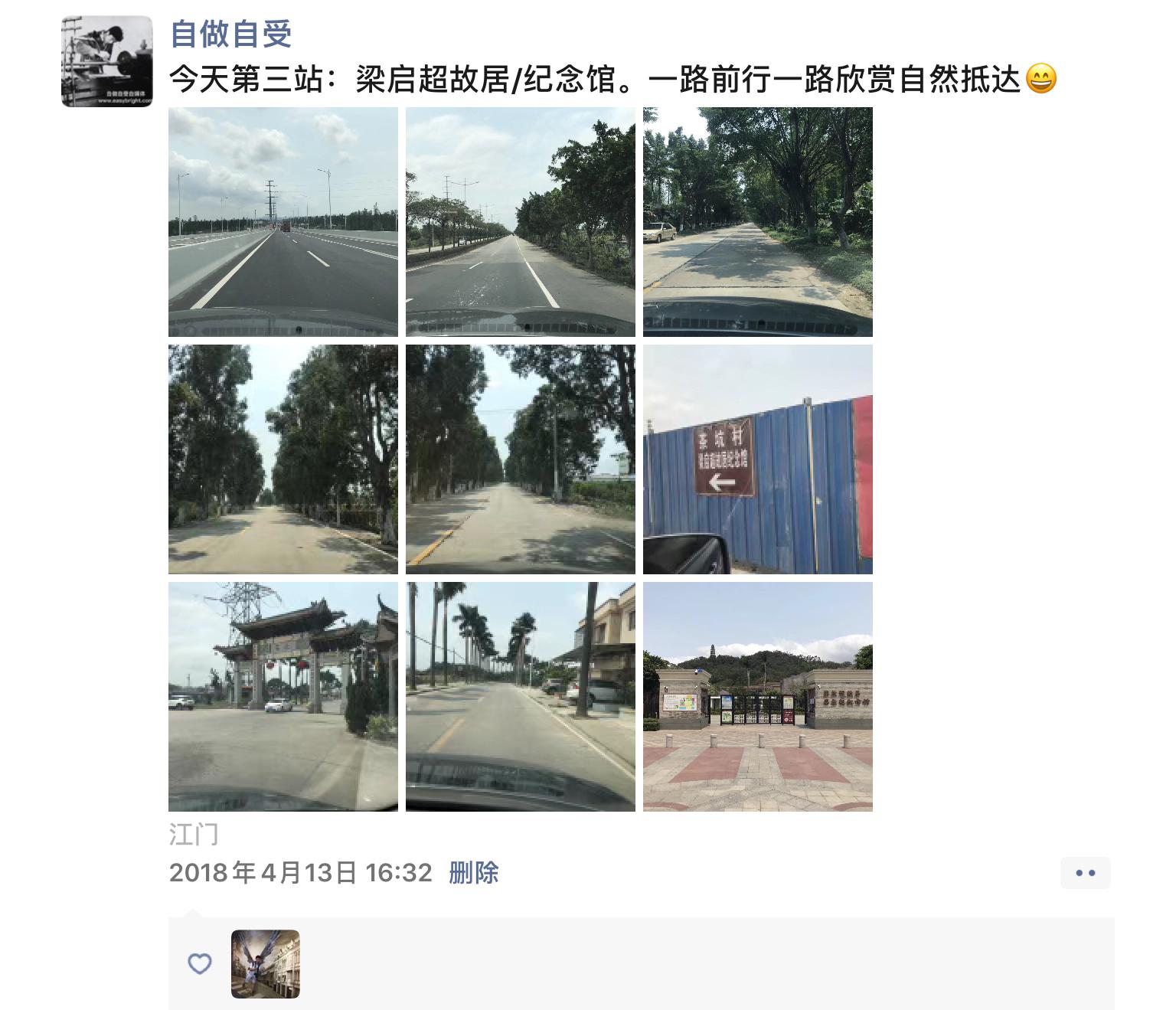
Task: Open the poster's profile avatar
Action: [107, 61]
